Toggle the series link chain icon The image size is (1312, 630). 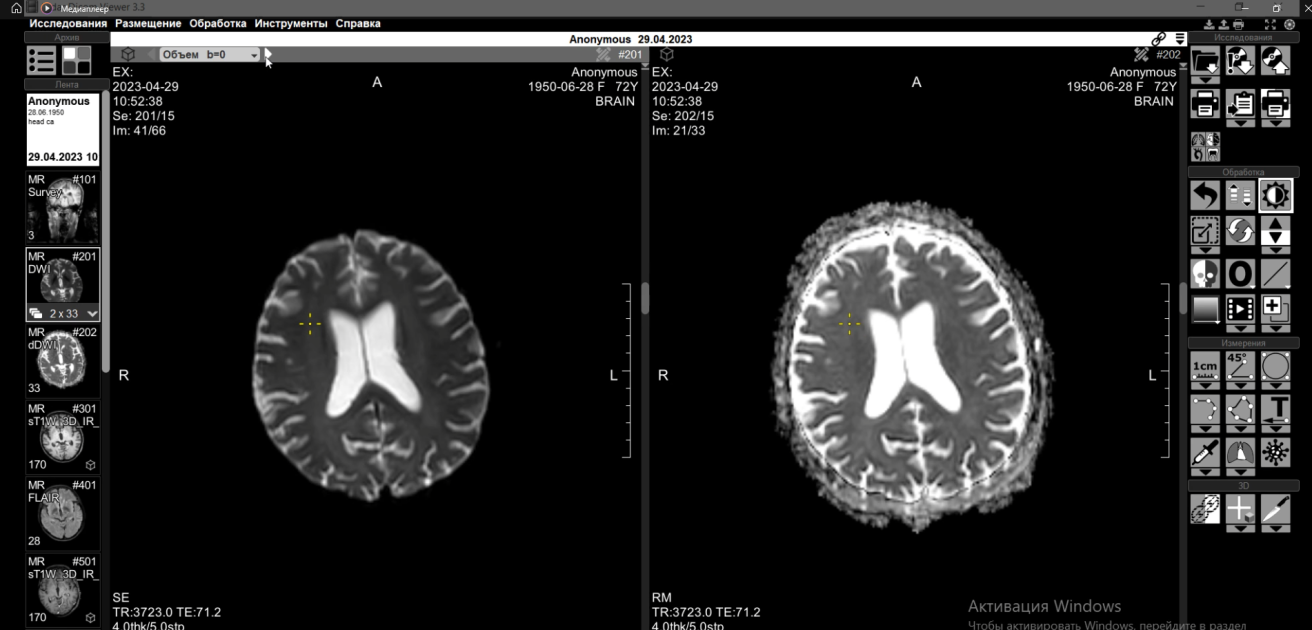click(1159, 39)
